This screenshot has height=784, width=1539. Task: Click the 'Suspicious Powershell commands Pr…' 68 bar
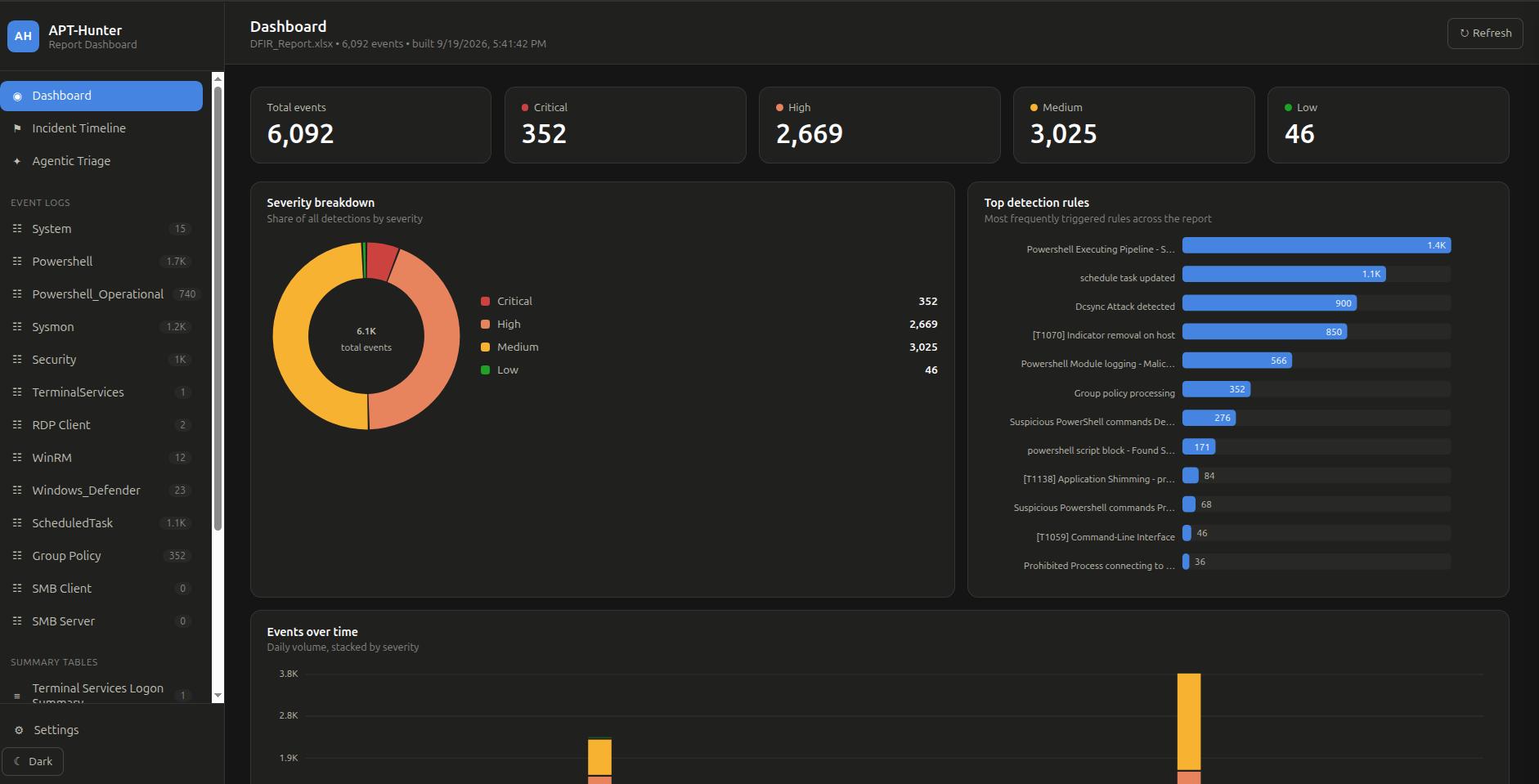(1189, 504)
